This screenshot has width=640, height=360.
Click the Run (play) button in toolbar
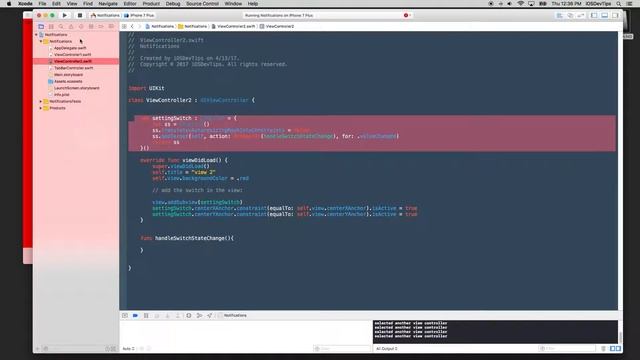(64, 16)
